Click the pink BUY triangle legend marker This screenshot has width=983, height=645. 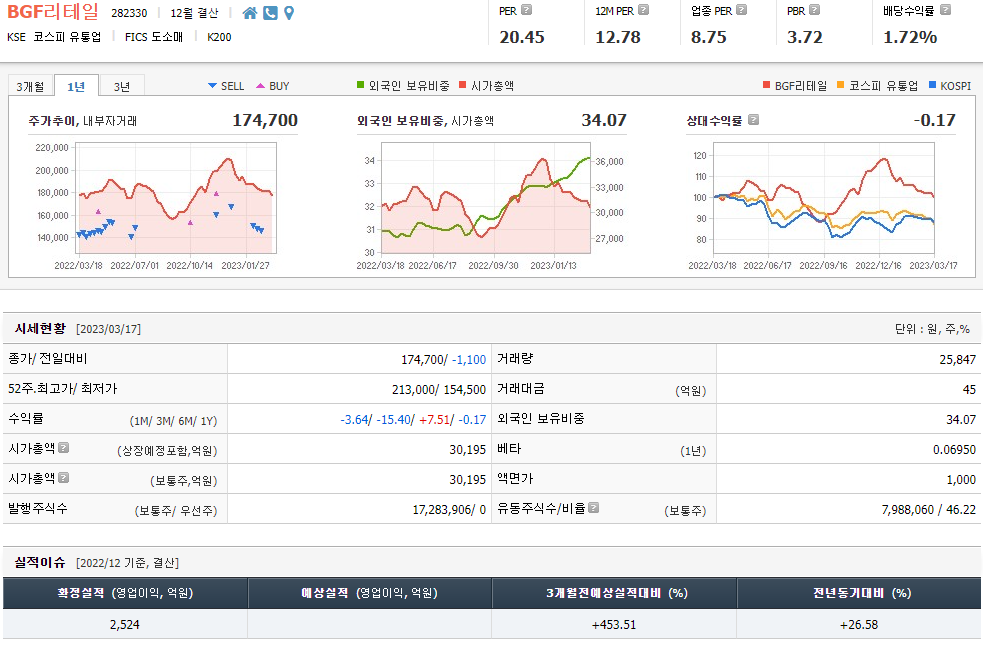(x=260, y=86)
